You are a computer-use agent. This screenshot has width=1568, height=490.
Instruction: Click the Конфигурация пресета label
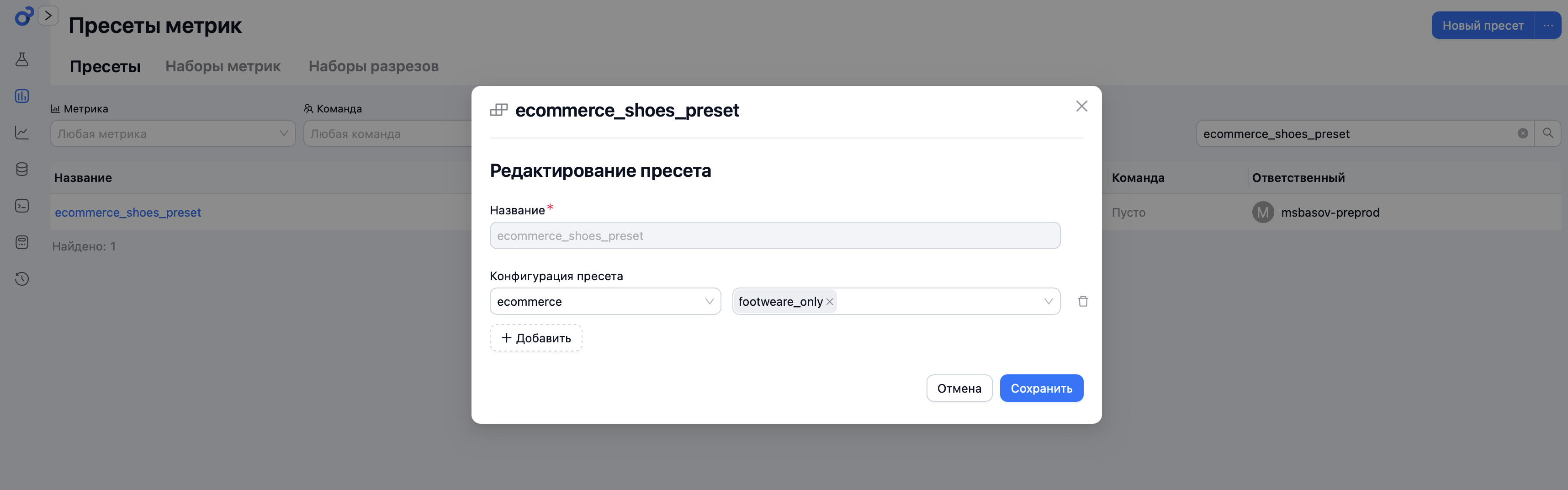[x=556, y=276]
